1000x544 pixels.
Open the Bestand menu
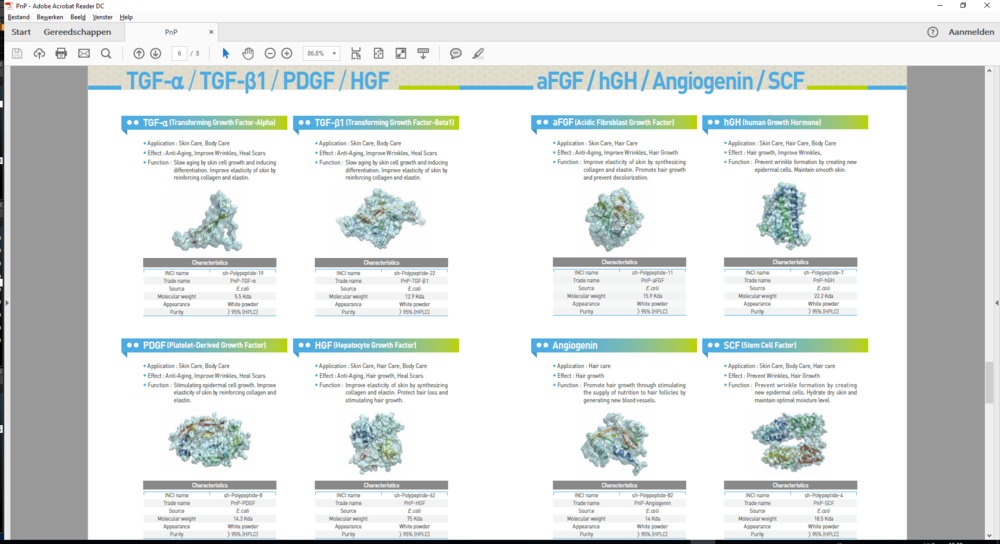[x=19, y=17]
